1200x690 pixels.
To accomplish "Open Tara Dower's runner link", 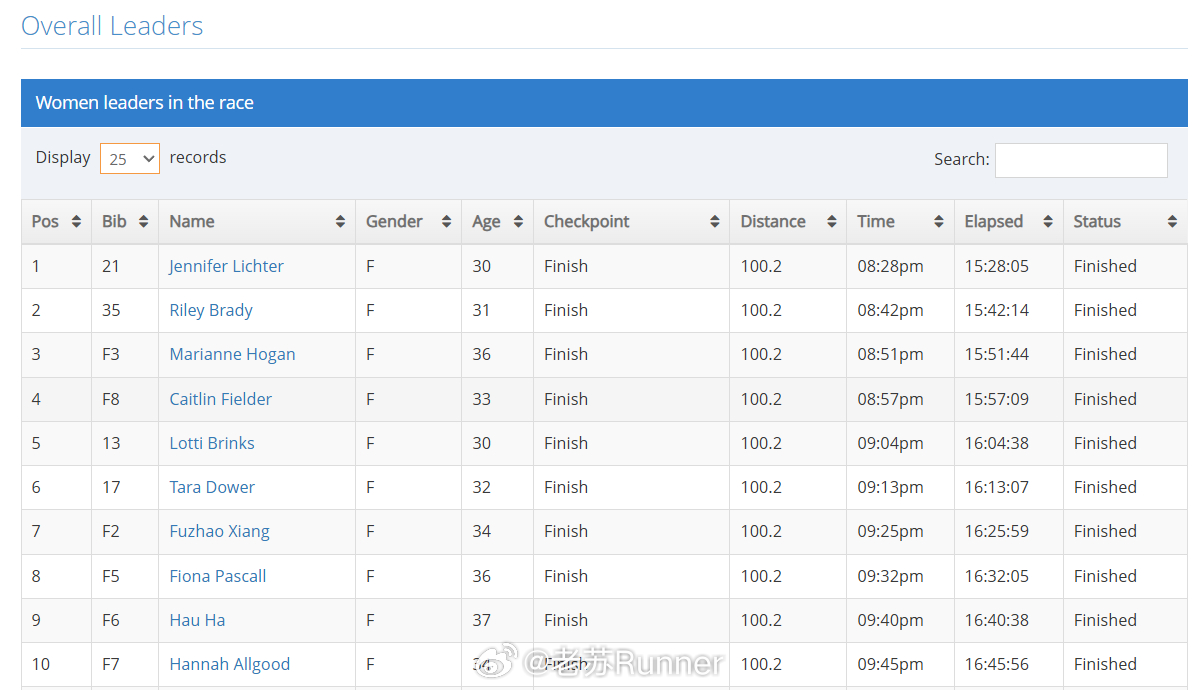I will pyautogui.click(x=212, y=487).
